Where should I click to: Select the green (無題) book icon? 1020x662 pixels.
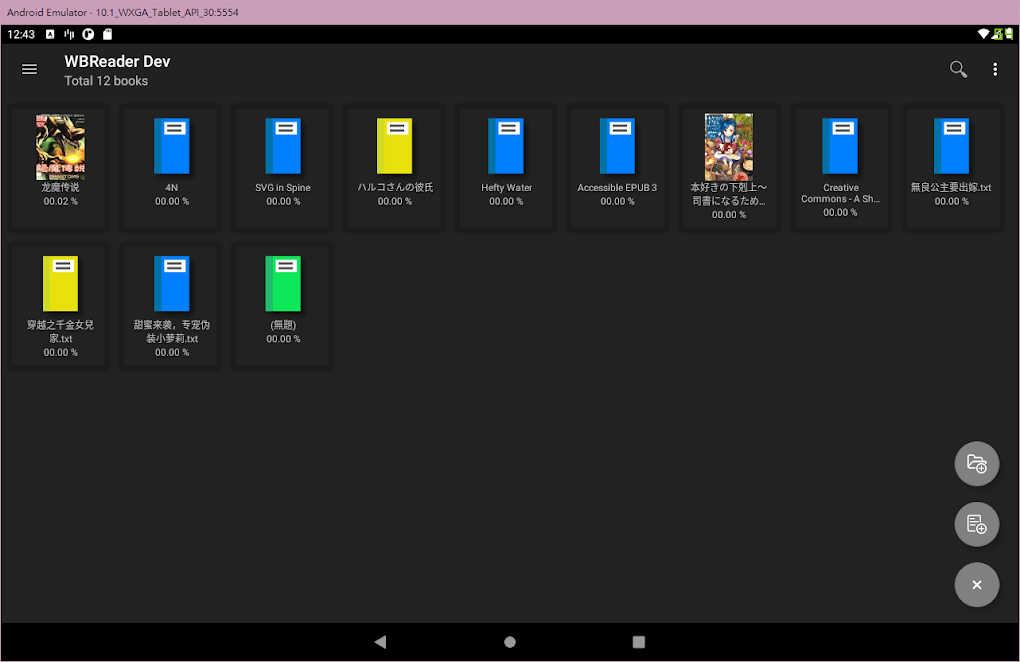point(283,284)
